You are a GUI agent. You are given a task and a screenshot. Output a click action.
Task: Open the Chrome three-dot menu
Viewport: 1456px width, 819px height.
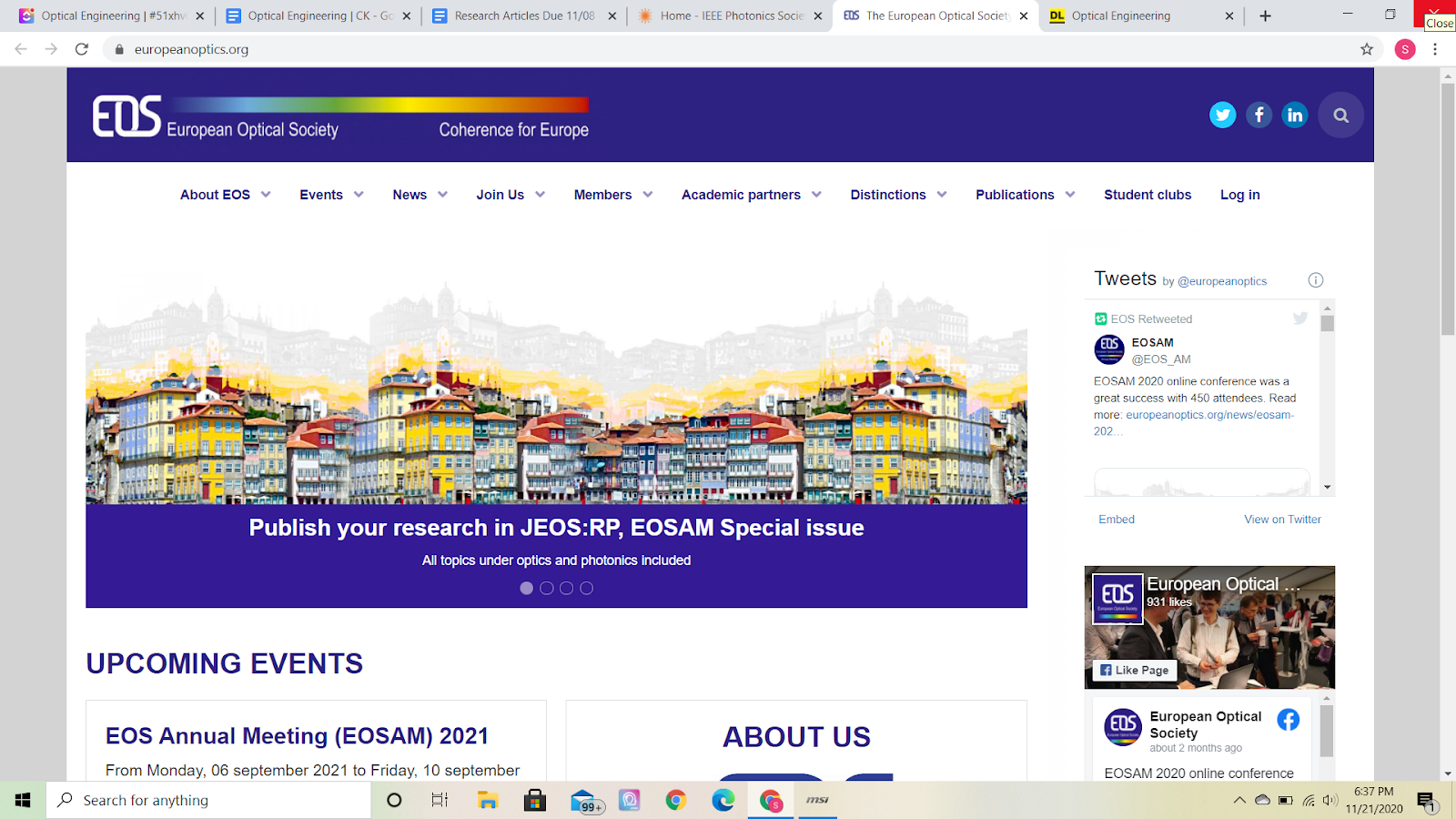(1435, 49)
